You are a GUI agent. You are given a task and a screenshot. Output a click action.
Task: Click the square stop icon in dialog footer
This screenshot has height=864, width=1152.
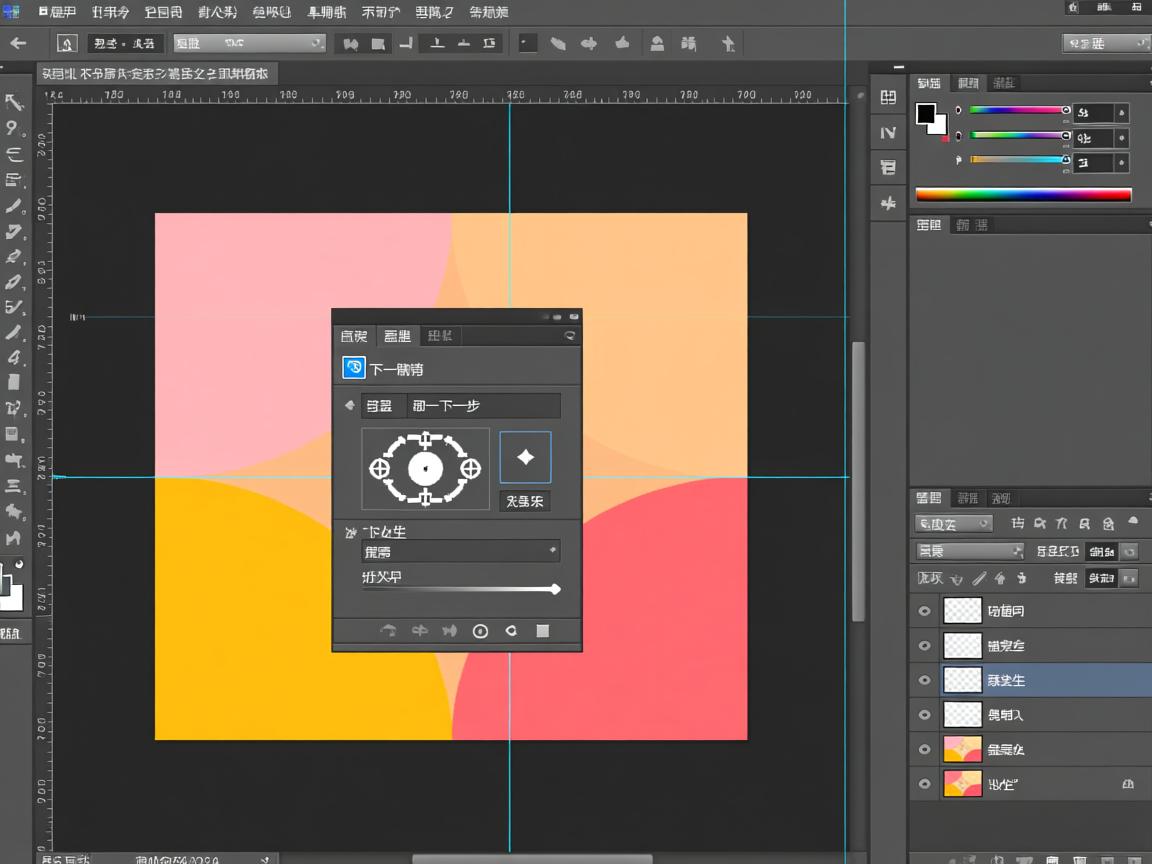coord(542,631)
